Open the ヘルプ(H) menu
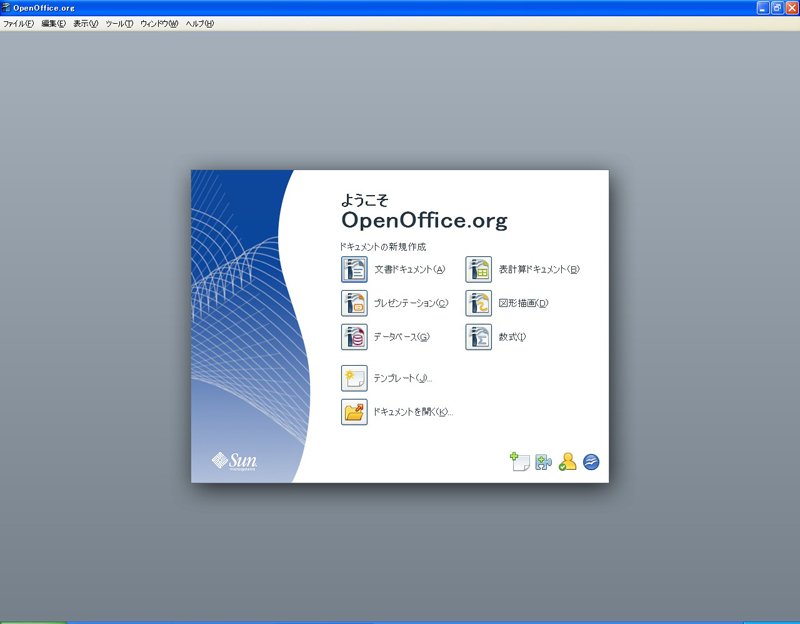The image size is (800, 624). click(x=199, y=23)
